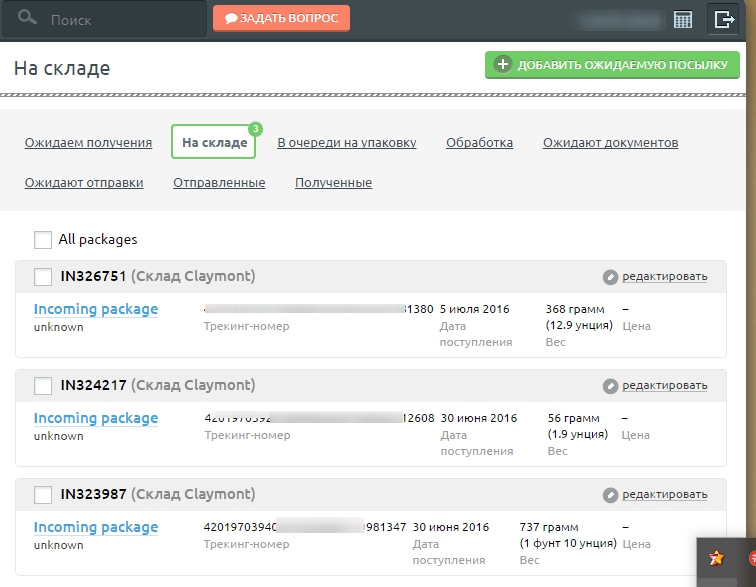756x587 pixels.
Task: Open В очереди на упаковку tab
Action: point(347,143)
